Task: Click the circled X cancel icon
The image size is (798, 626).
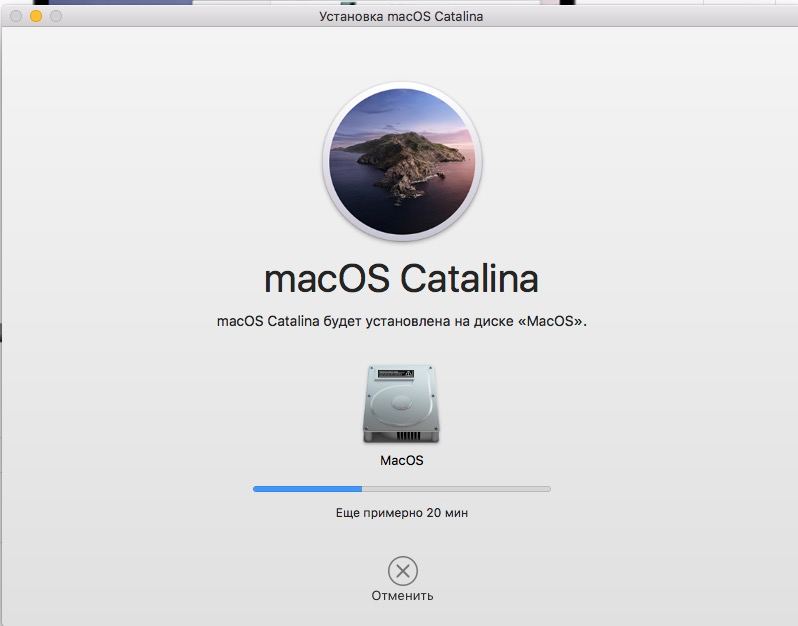Action: click(403, 571)
